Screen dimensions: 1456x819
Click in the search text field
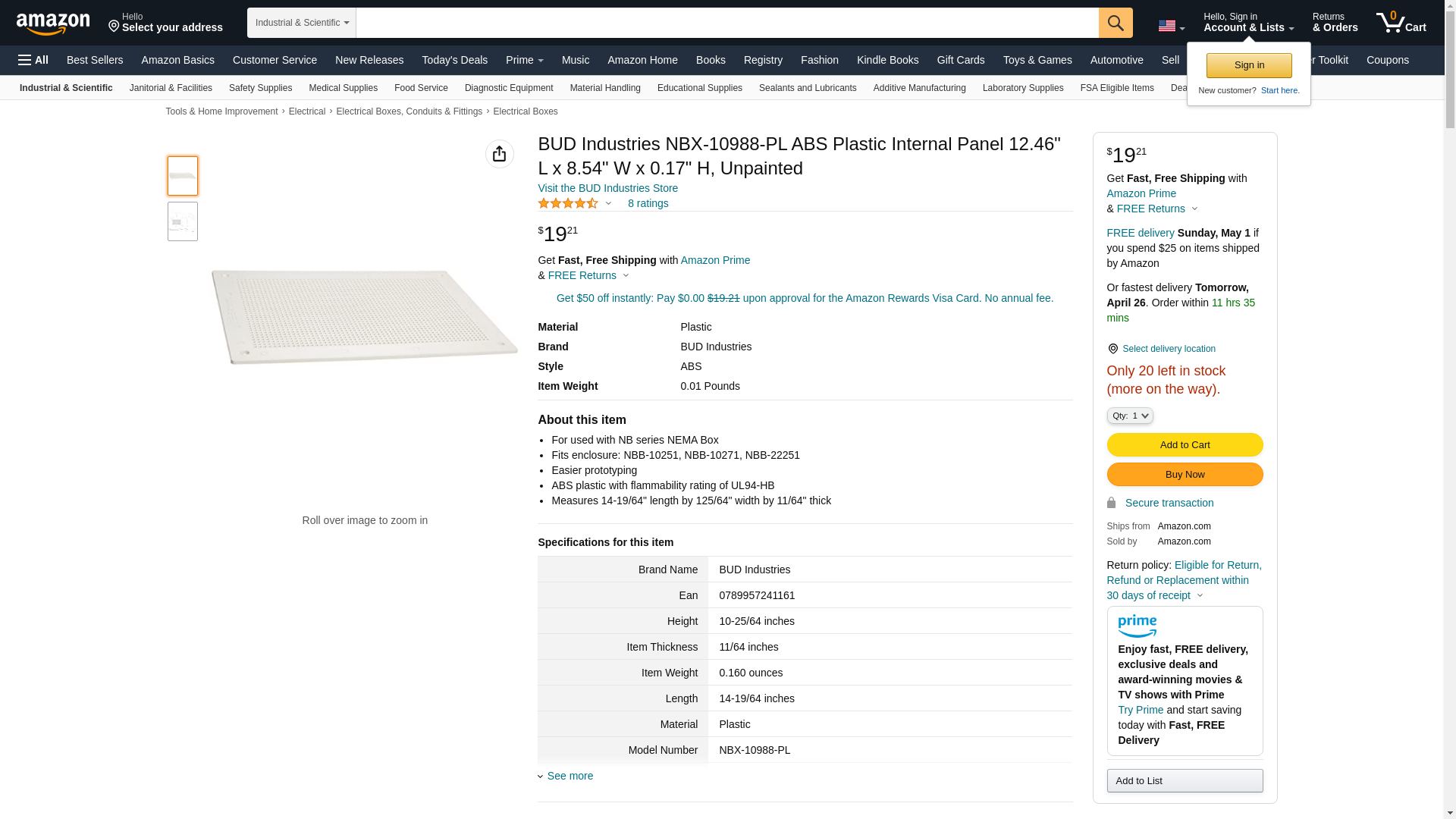(726, 23)
